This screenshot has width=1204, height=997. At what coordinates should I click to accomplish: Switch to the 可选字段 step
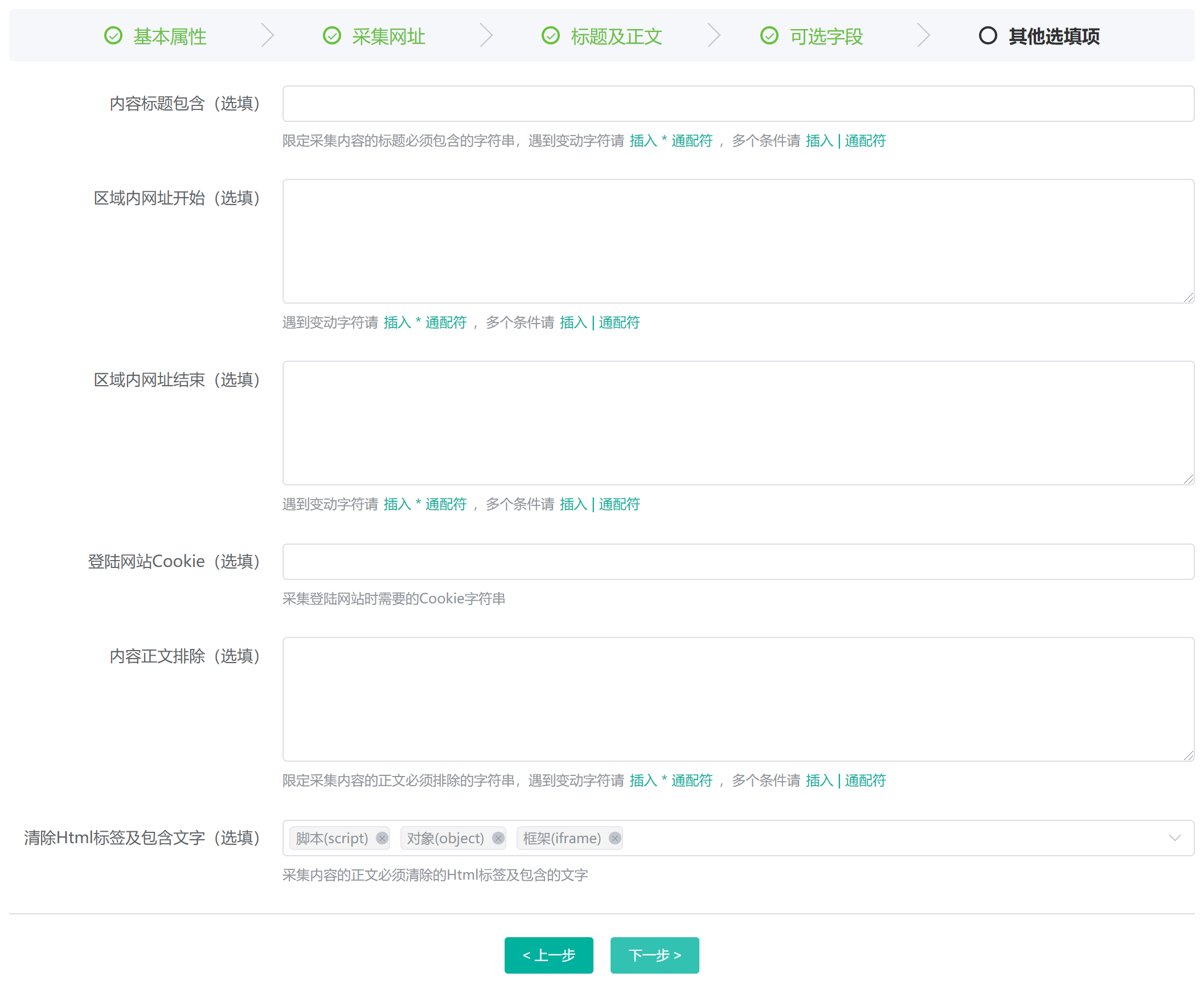pos(826,36)
